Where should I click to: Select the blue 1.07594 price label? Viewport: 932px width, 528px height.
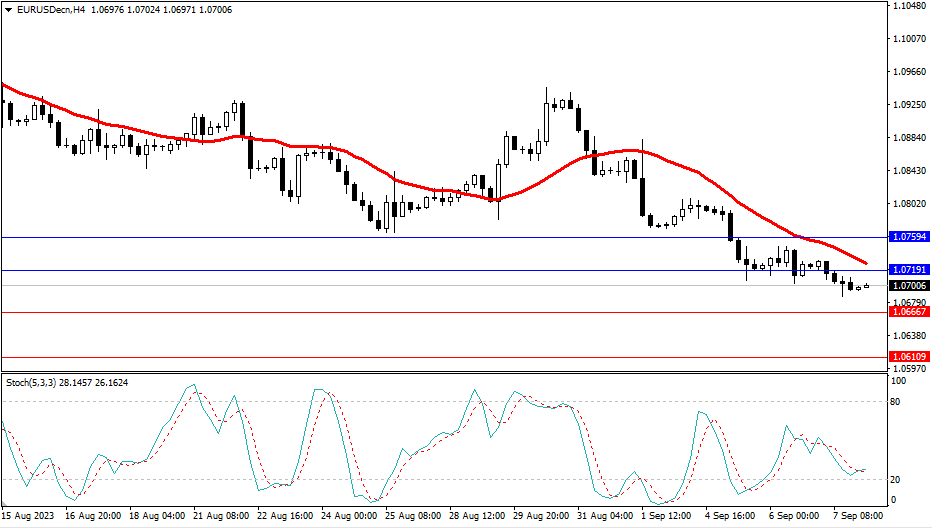pyautogui.click(x=909, y=237)
